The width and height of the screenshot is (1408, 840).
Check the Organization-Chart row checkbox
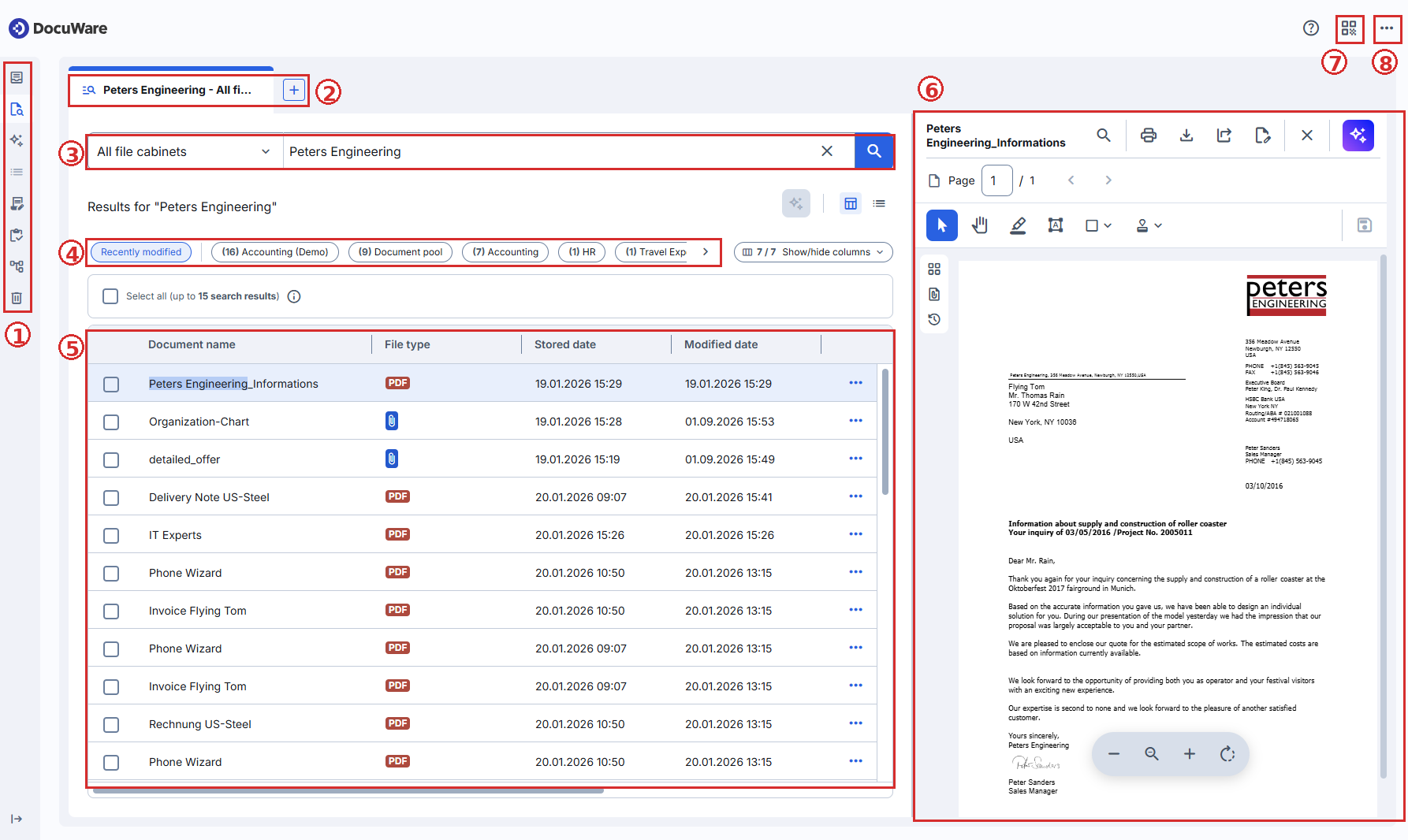pyautogui.click(x=111, y=422)
